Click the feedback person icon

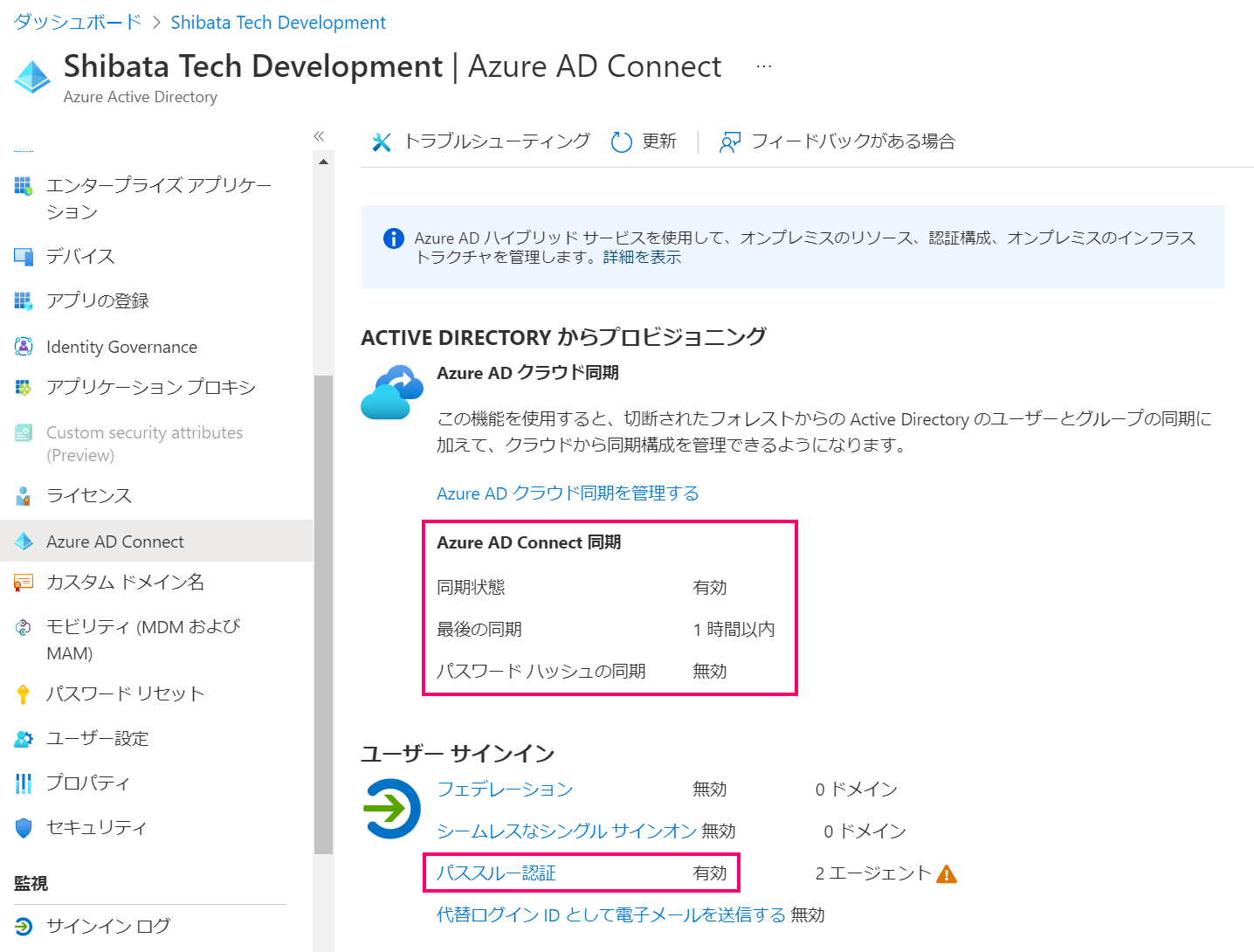coord(729,141)
